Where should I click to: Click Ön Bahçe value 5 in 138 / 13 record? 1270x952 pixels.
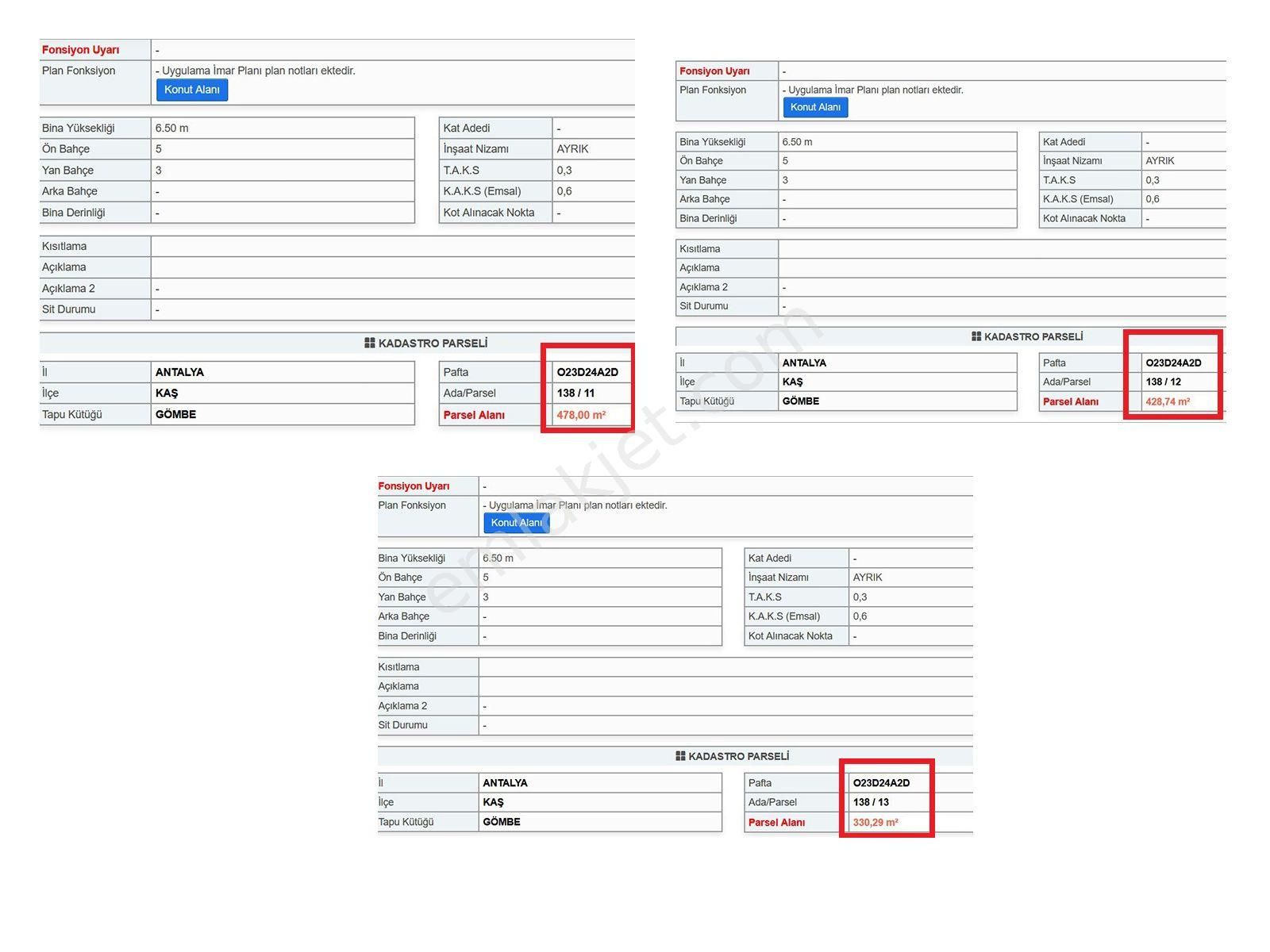486,577
